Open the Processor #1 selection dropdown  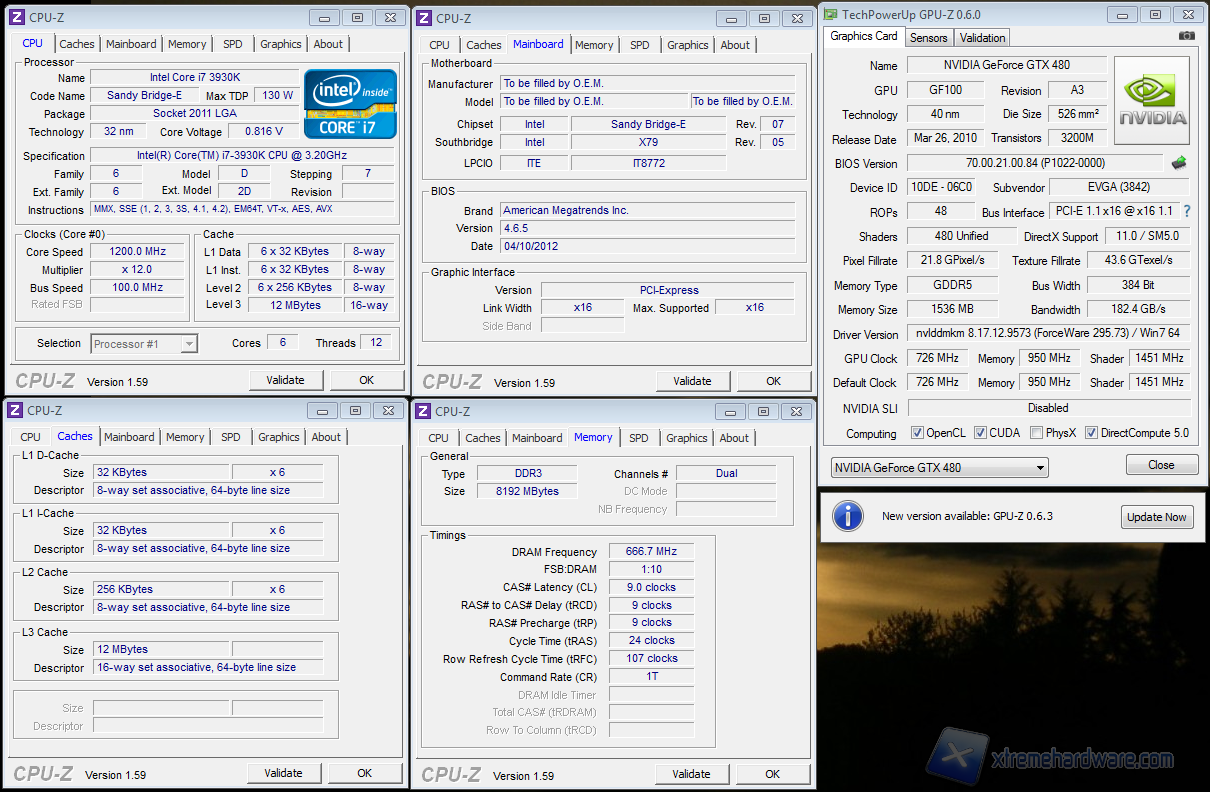click(x=144, y=344)
